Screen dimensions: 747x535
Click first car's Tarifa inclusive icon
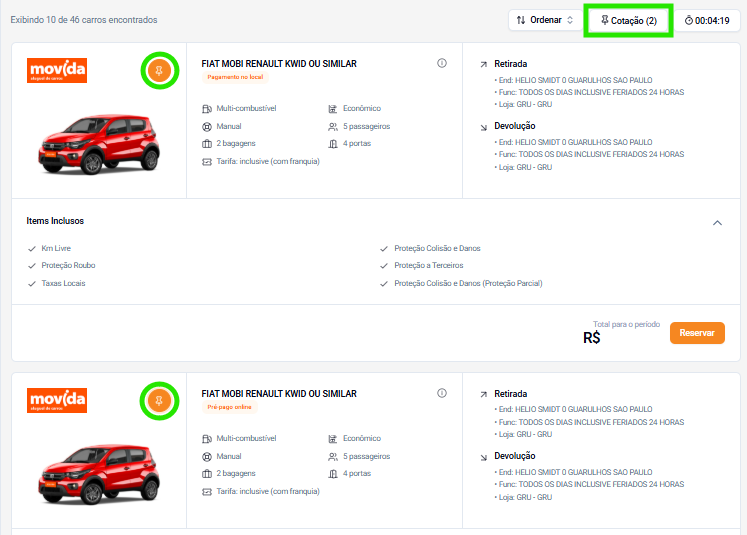point(207,162)
